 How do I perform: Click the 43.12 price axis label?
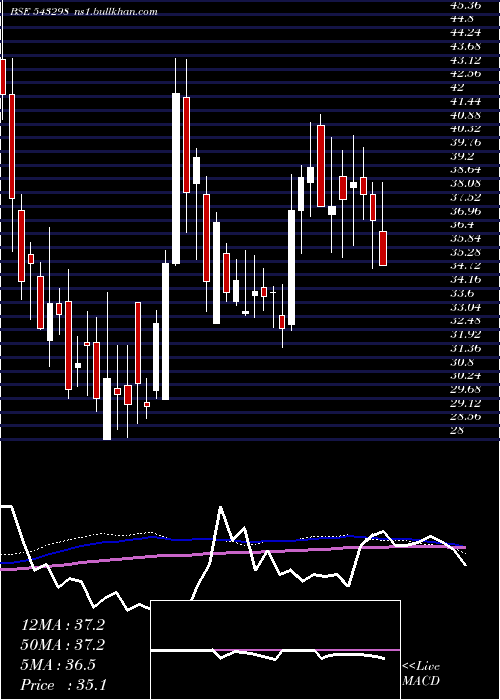point(465,60)
